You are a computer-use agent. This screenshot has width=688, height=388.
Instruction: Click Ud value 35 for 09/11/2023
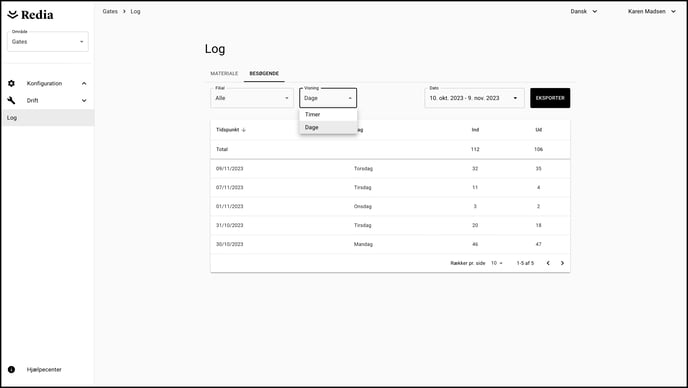click(538, 169)
